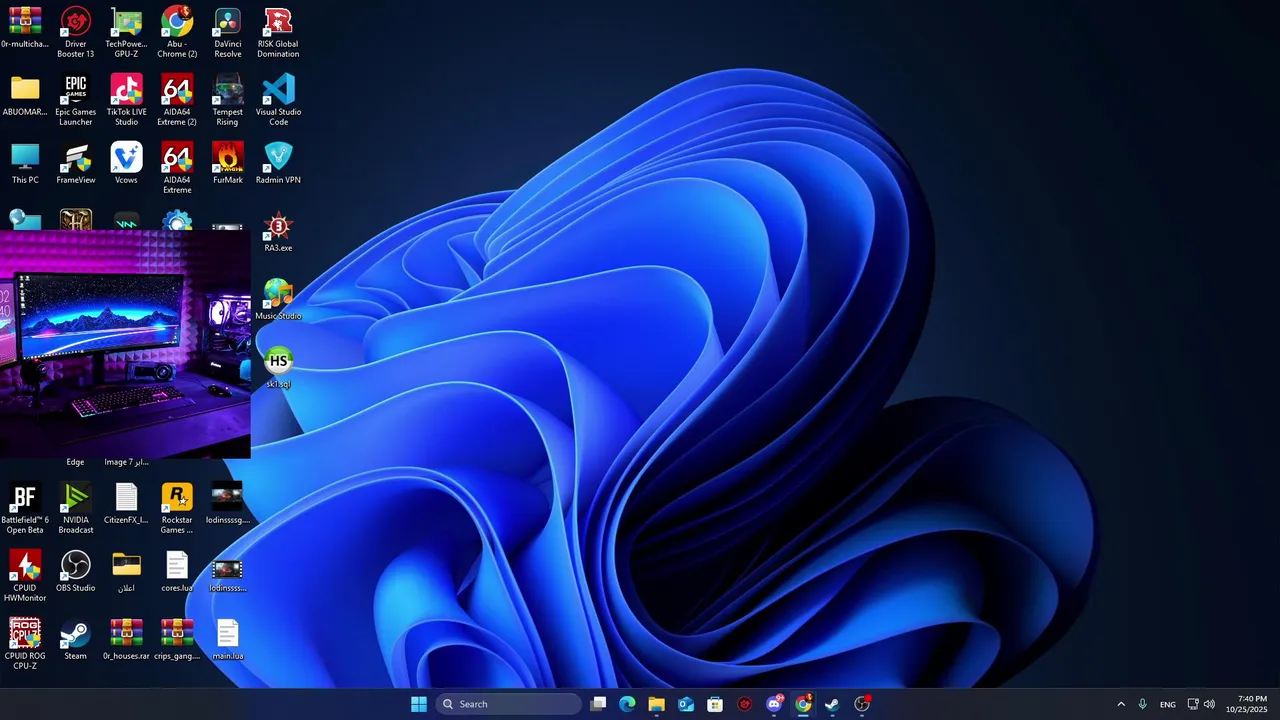This screenshot has height=720, width=1280.
Task: Select Battlefield 6 Open Beta icon
Action: pyautogui.click(x=25, y=510)
